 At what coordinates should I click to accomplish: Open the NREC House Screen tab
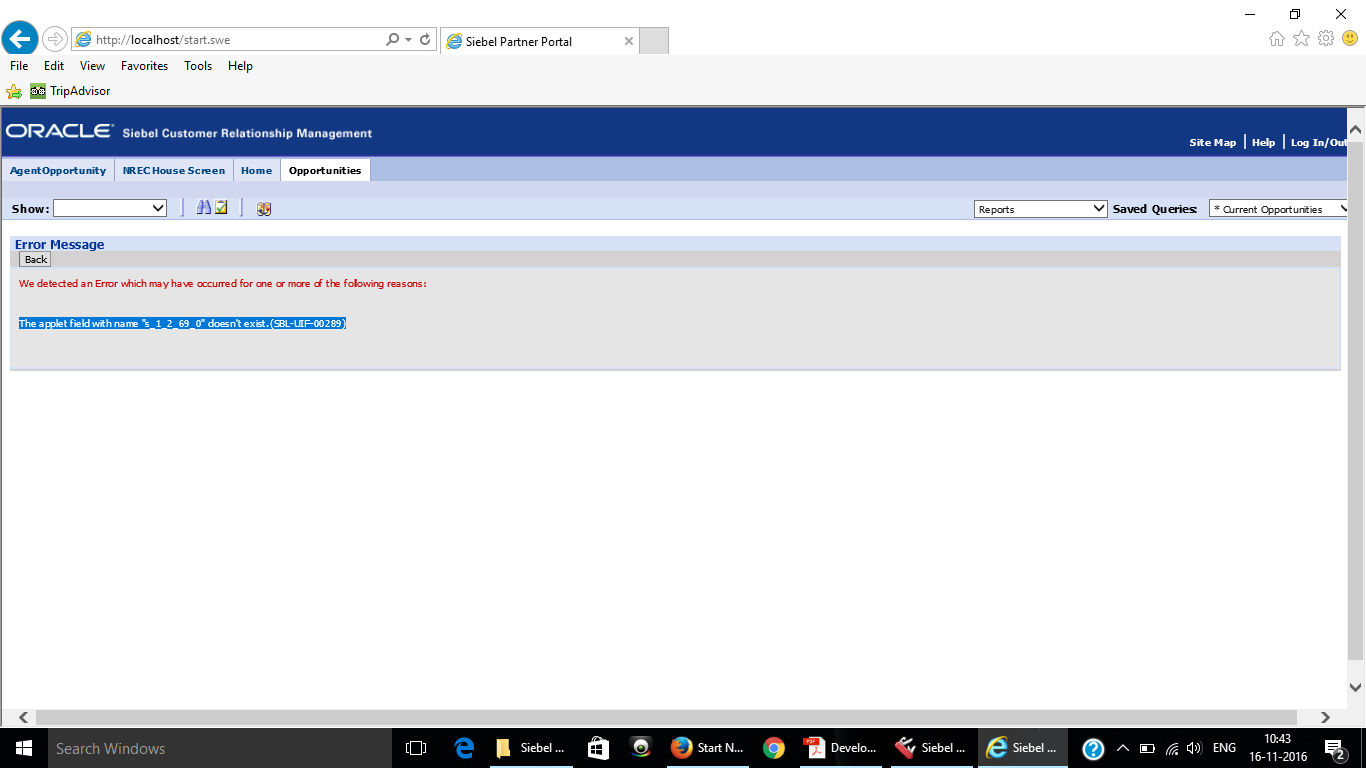[x=173, y=170]
